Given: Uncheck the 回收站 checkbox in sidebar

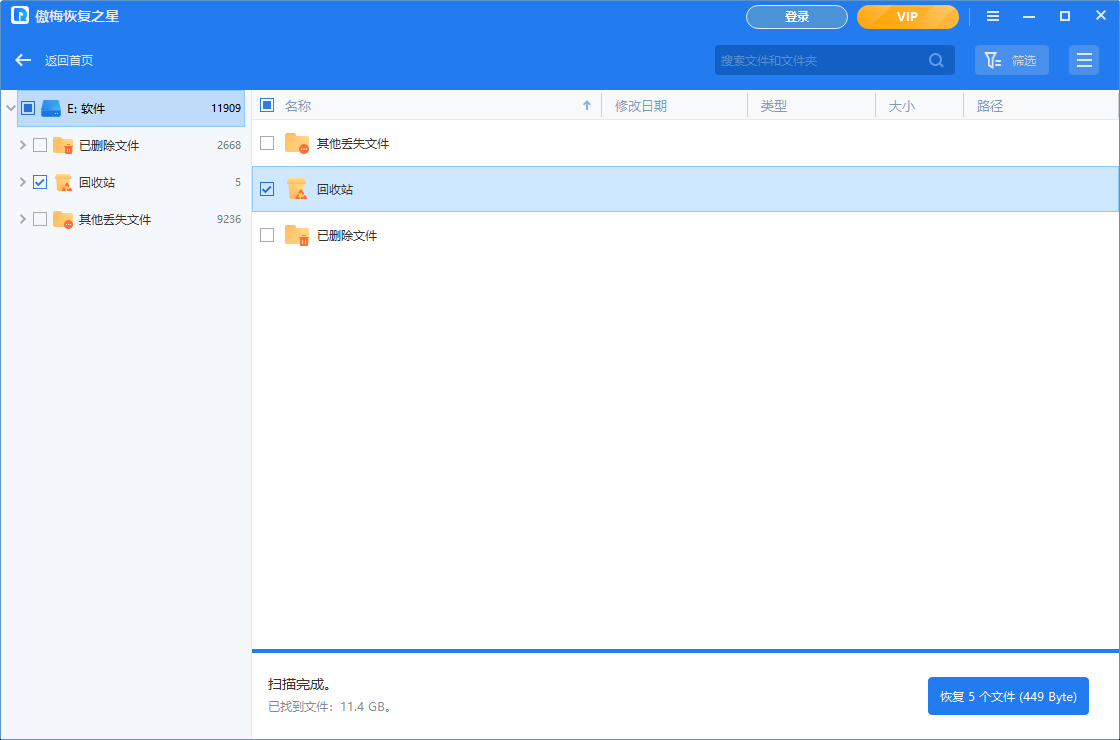Looking at the screenshot, I should tap(40, 182).
